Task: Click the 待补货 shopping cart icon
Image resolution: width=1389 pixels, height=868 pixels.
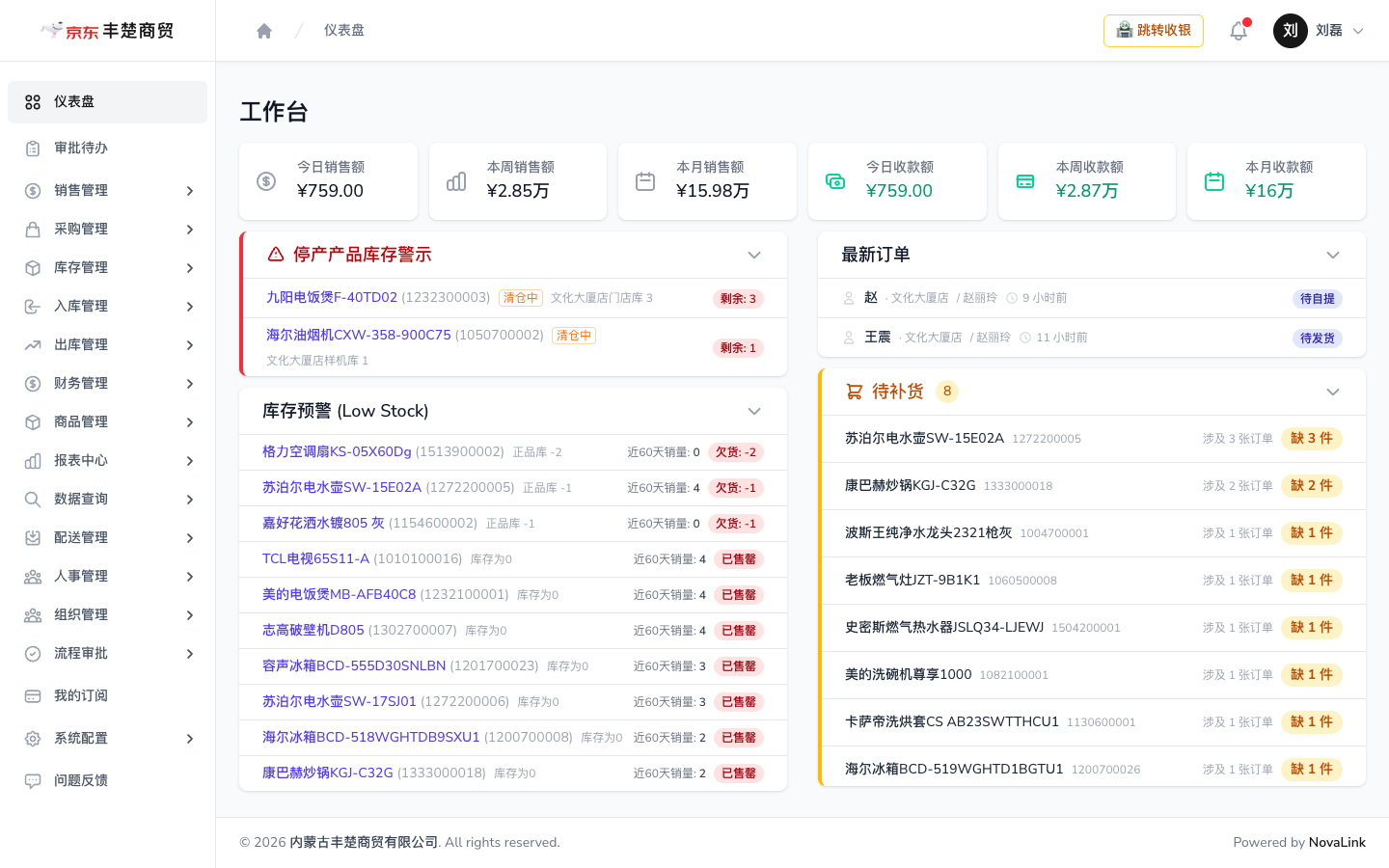Action: pyautogui.click(x=855, y=392)
